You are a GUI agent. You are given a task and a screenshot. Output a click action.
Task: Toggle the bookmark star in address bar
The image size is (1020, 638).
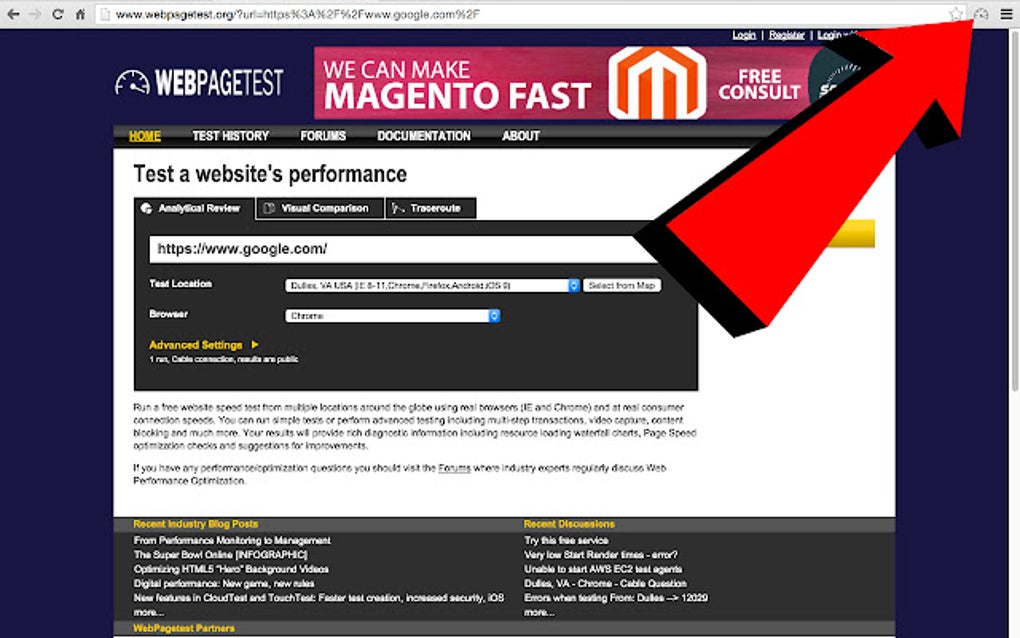[x=956, y=13]
